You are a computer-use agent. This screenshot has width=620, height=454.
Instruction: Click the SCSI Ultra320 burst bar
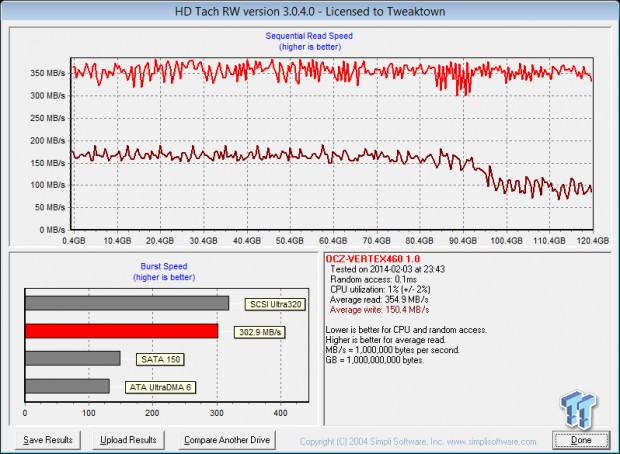coord(127,303)
